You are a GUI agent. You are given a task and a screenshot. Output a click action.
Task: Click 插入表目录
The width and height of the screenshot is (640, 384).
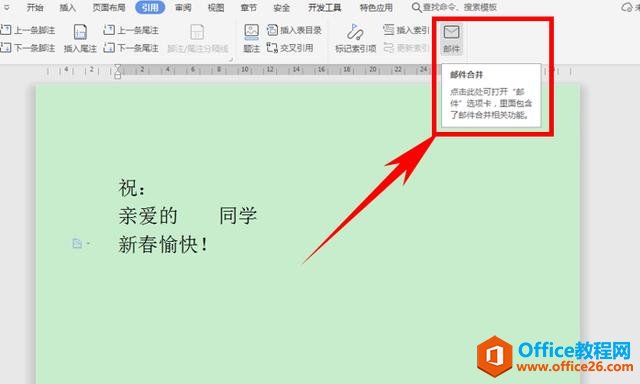point(294,30)
